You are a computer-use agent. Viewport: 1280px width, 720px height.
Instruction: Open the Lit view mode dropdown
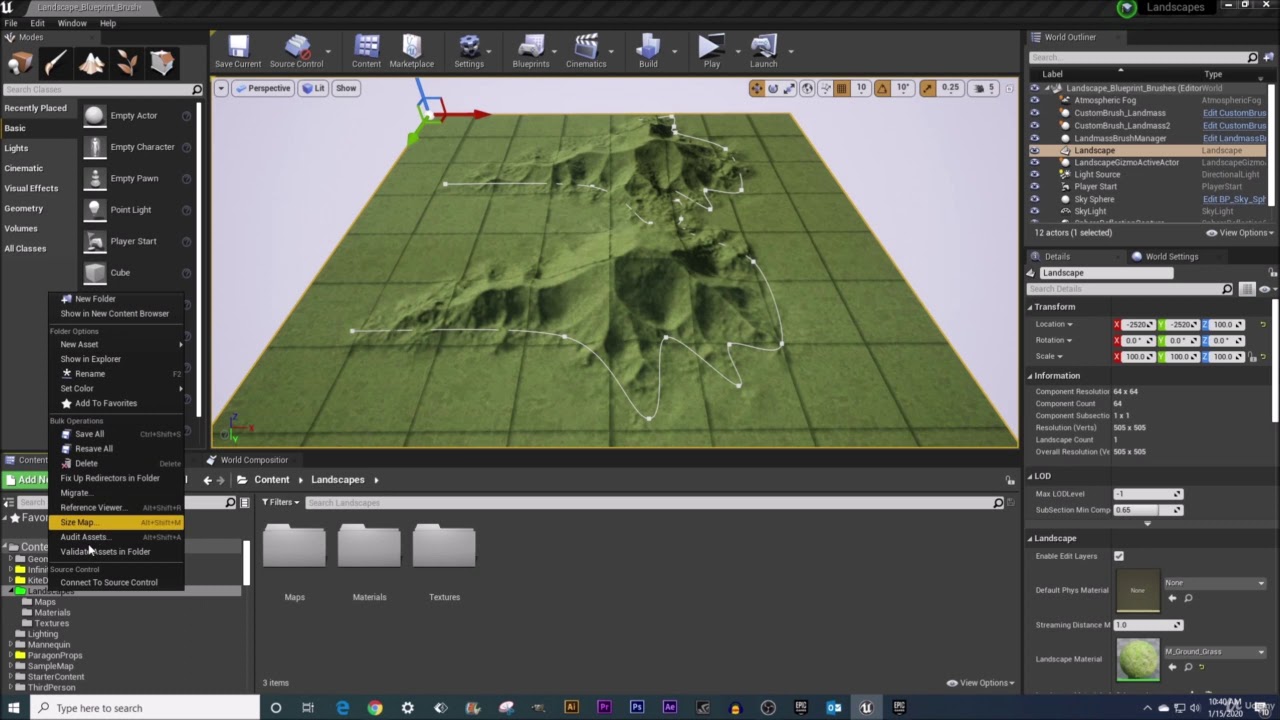point(313,88)
